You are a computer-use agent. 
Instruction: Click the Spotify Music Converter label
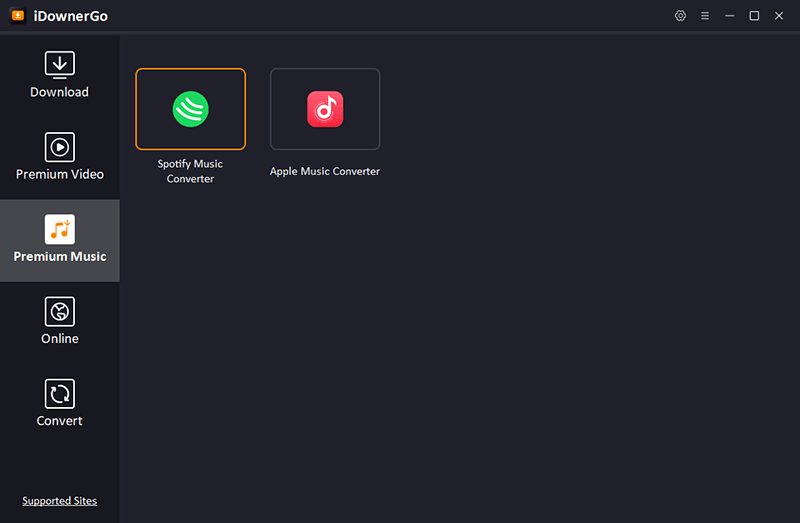tap(190, 171)
